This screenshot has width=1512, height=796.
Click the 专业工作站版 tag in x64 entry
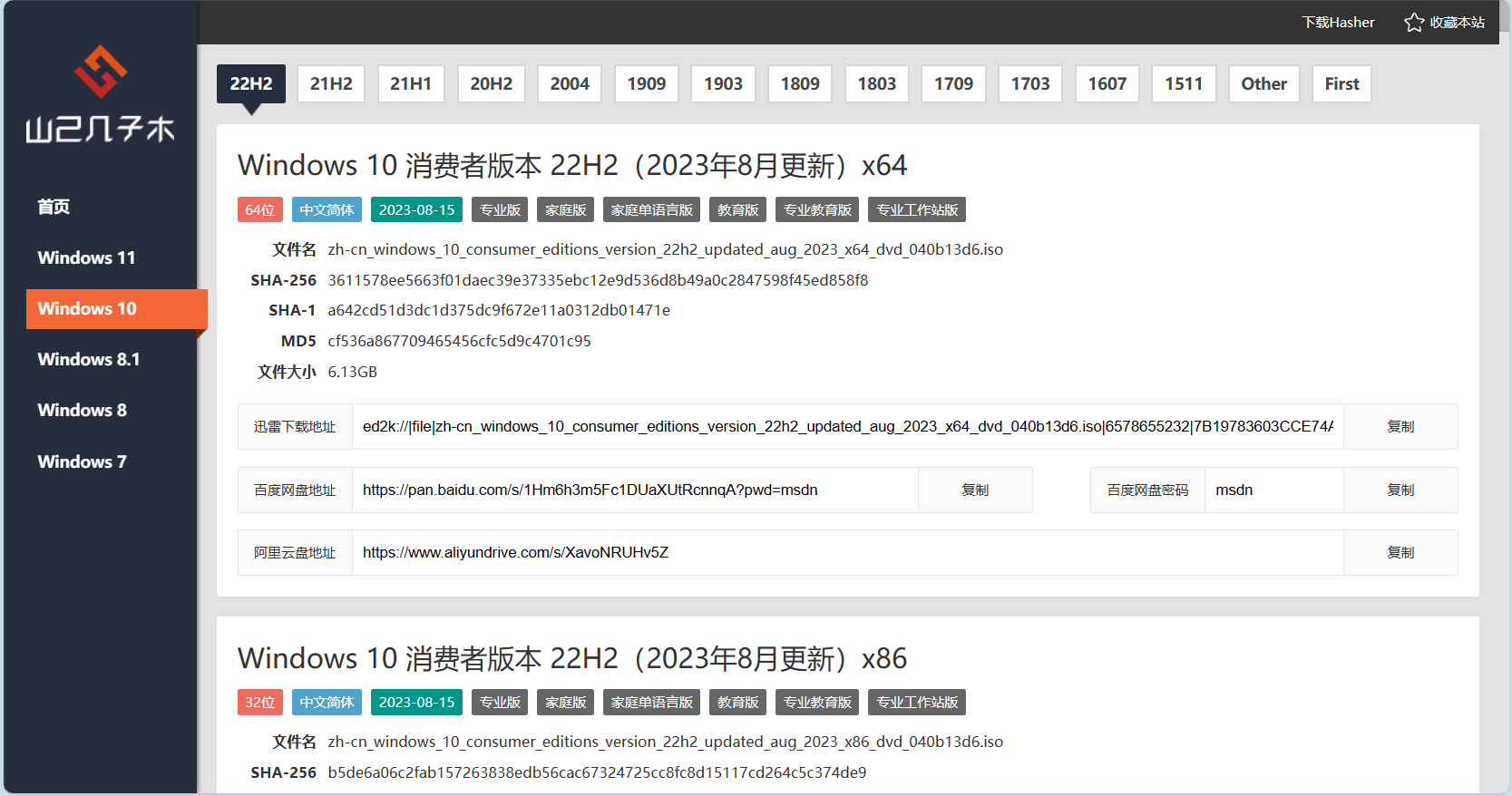pyautogui.click(x=917, y=209)
